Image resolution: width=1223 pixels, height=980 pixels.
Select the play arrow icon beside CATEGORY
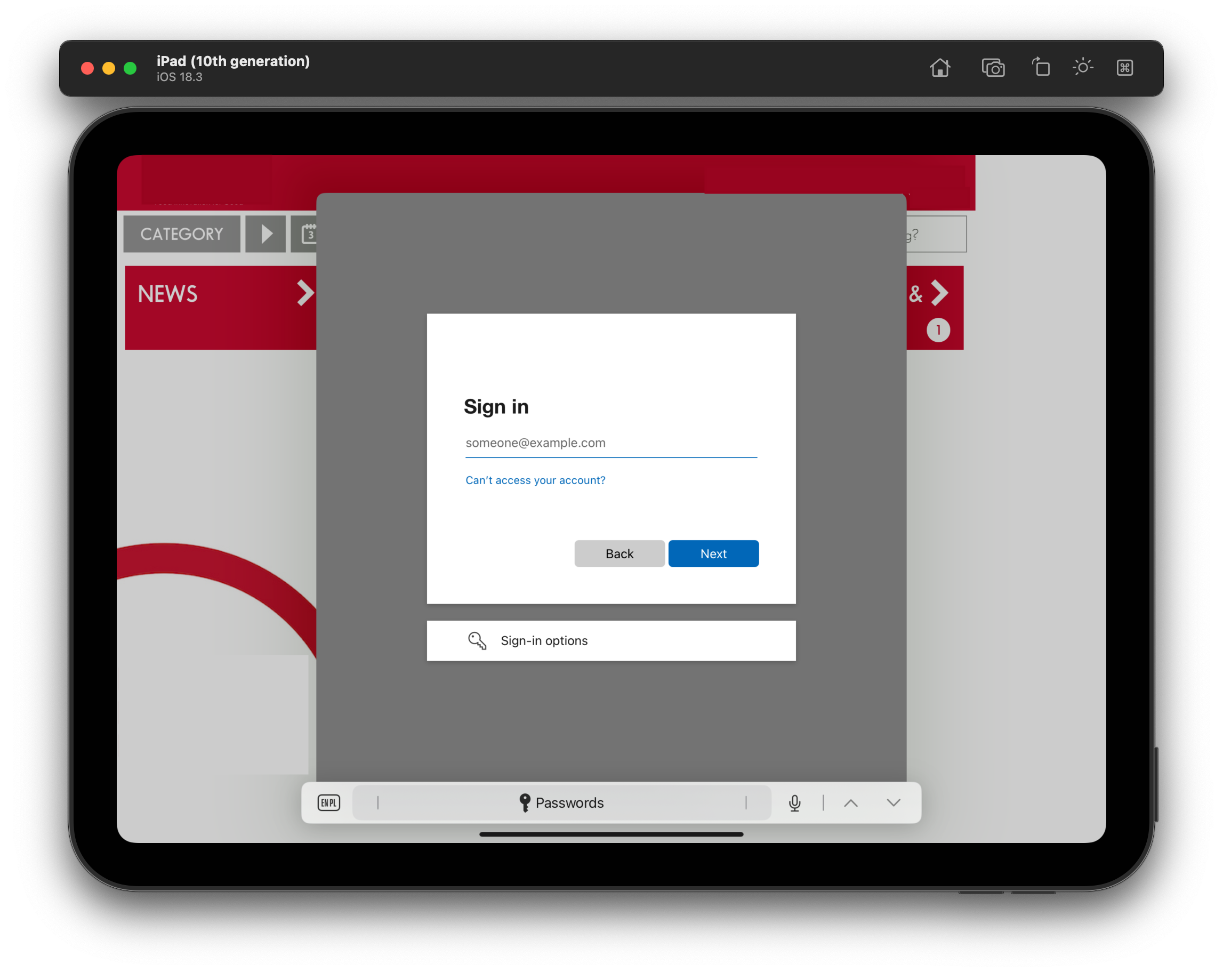265,234
